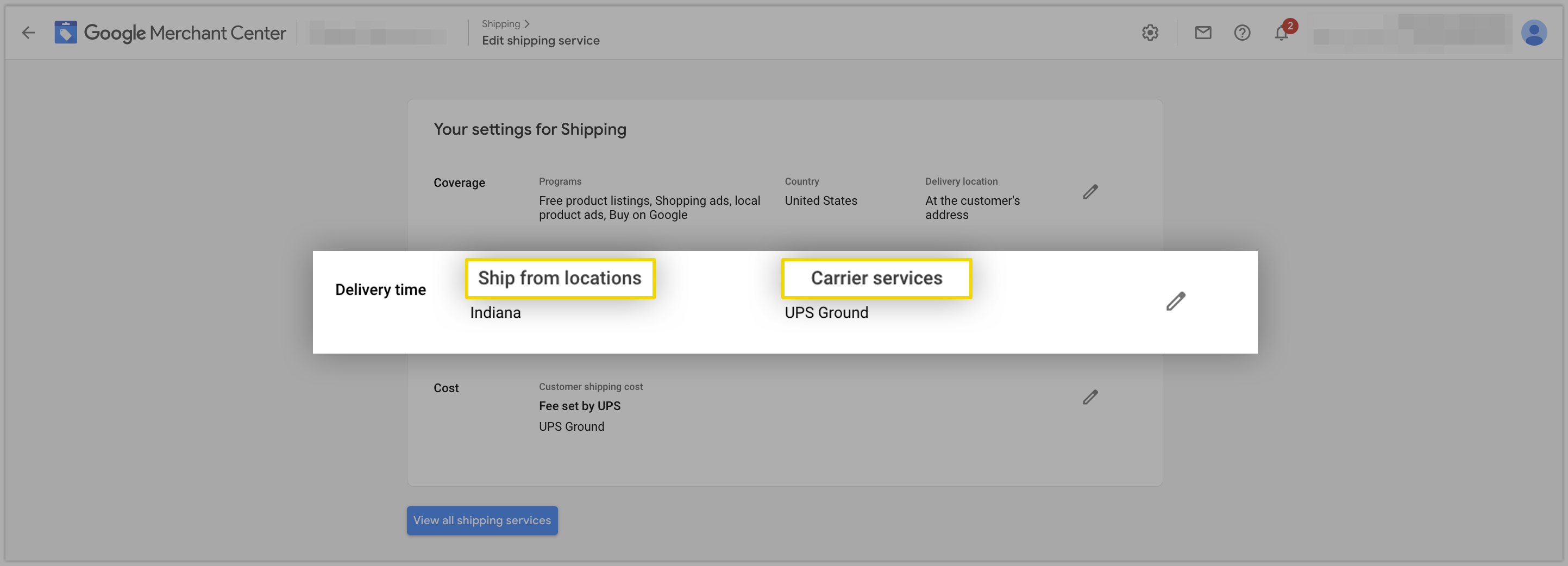Screen dimensions: 1568x566
Task: Select UPS Ground under Carrier services
Action: (x=826, y=313)
